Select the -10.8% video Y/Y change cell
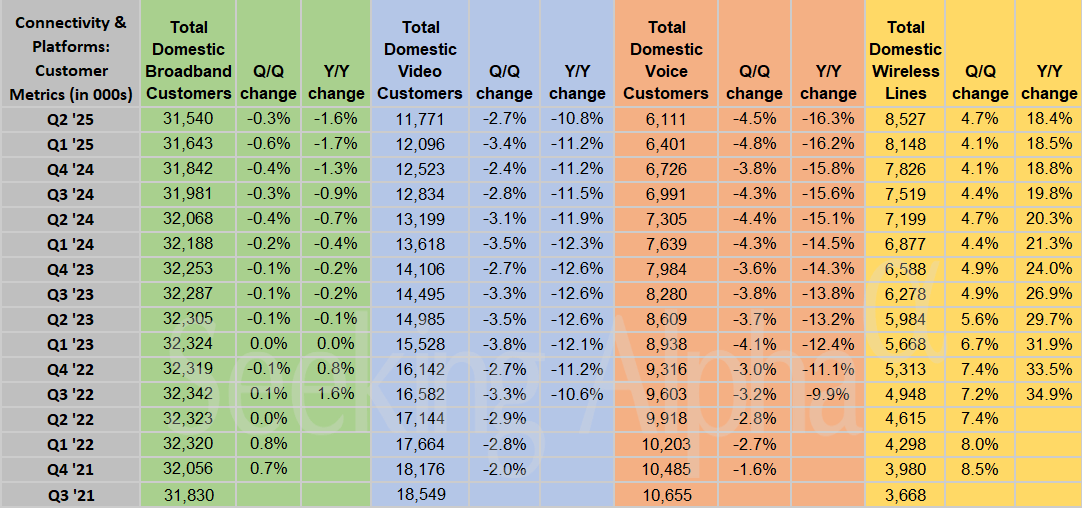Image resolution: width=1082 pixels, height=508 pixels. tap(577, 118)
